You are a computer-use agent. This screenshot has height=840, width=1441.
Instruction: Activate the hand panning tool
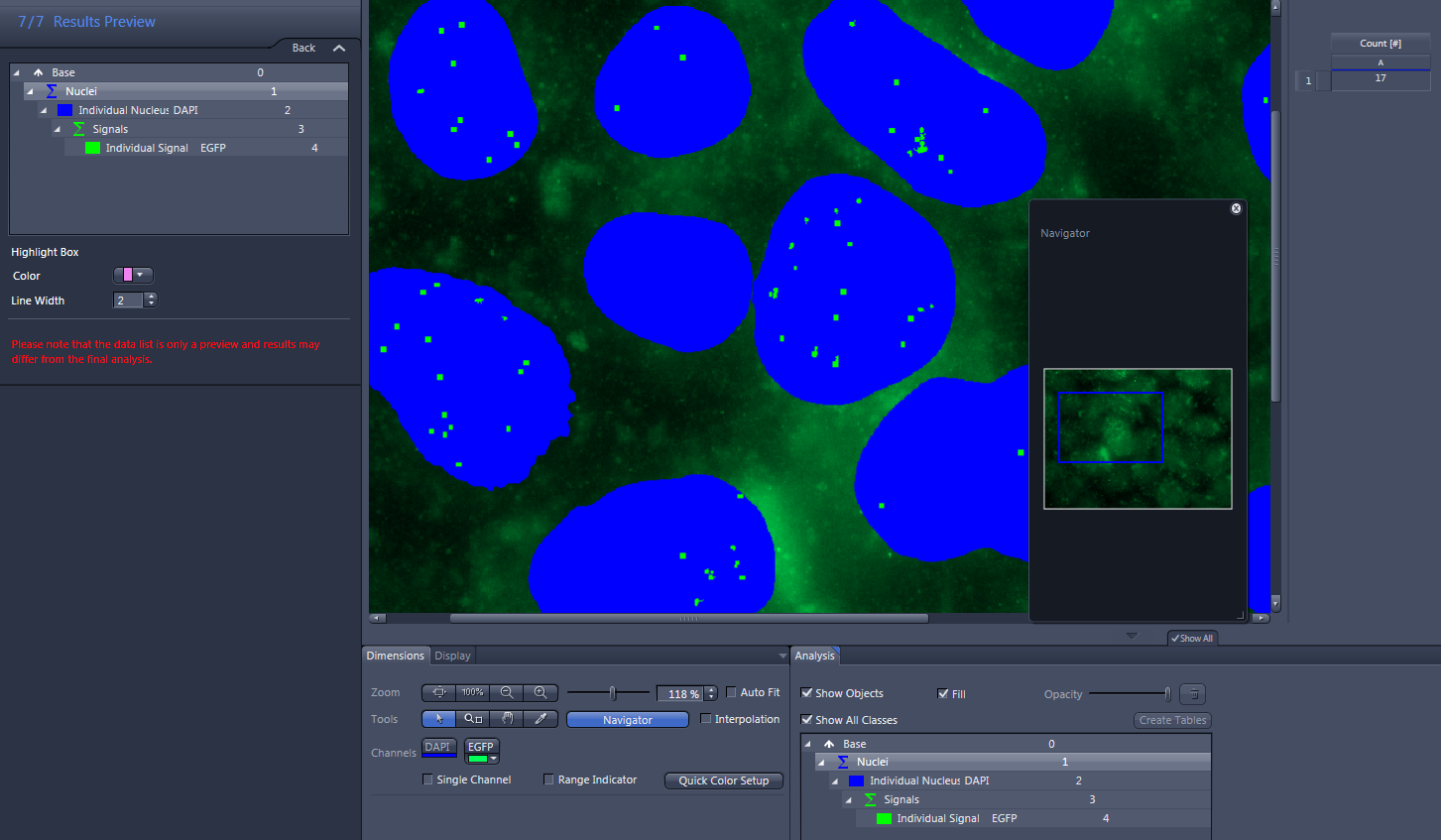507,719
